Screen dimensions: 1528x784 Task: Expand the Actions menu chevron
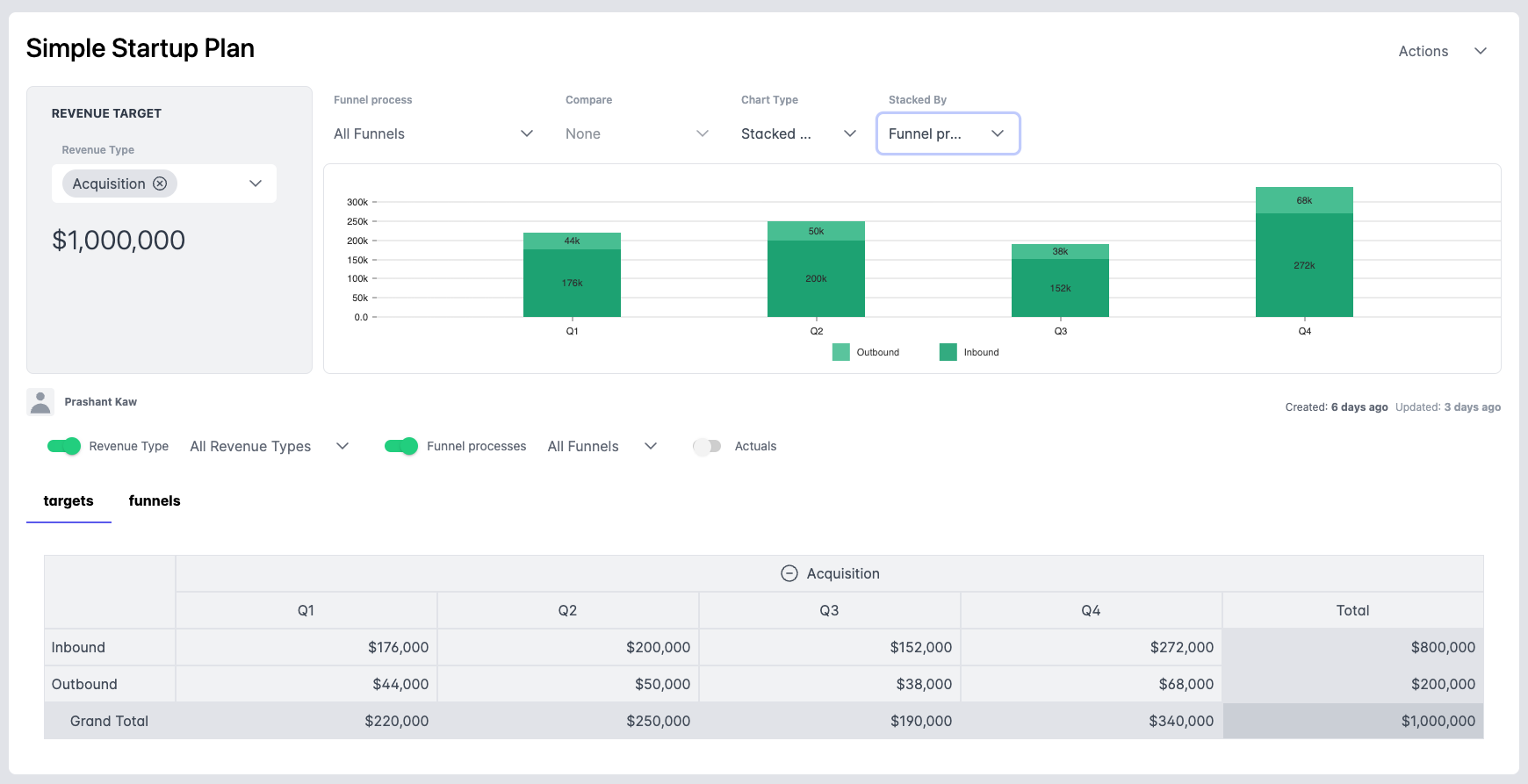(1481, 51)
